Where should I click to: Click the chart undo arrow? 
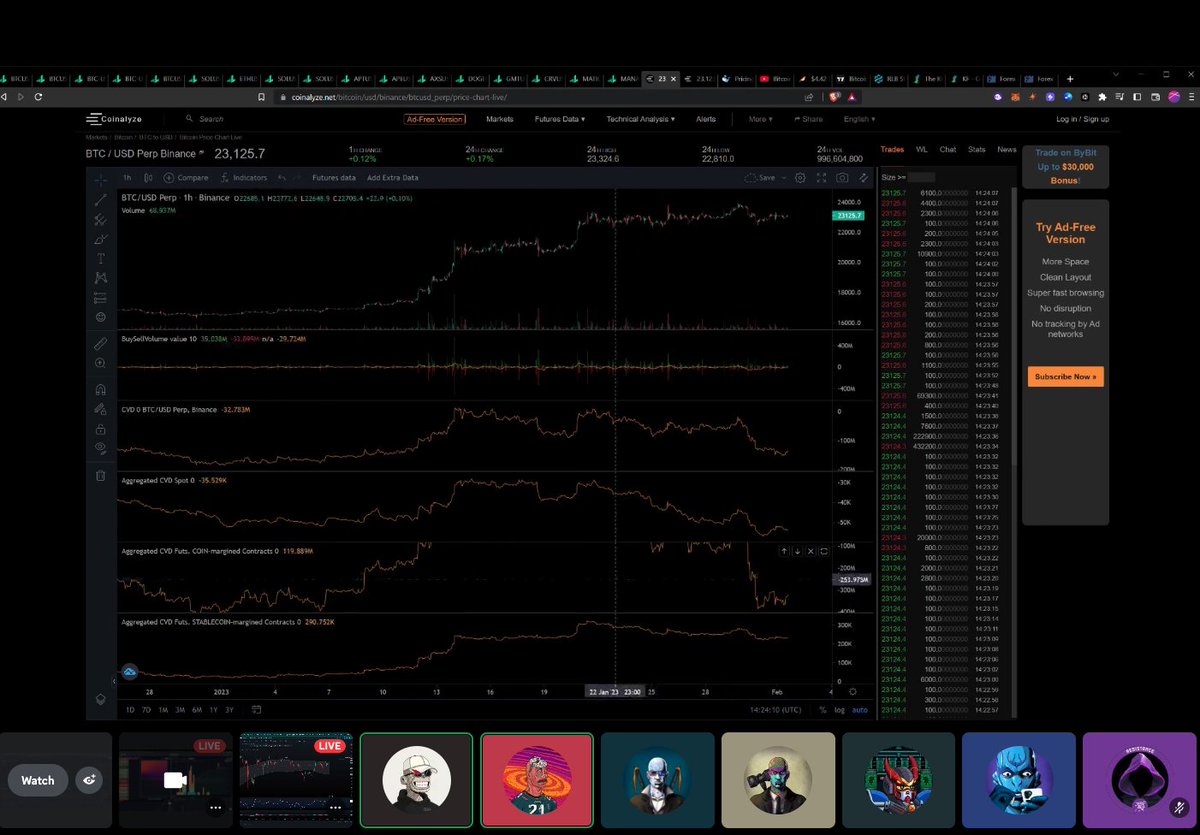point(283,177)
